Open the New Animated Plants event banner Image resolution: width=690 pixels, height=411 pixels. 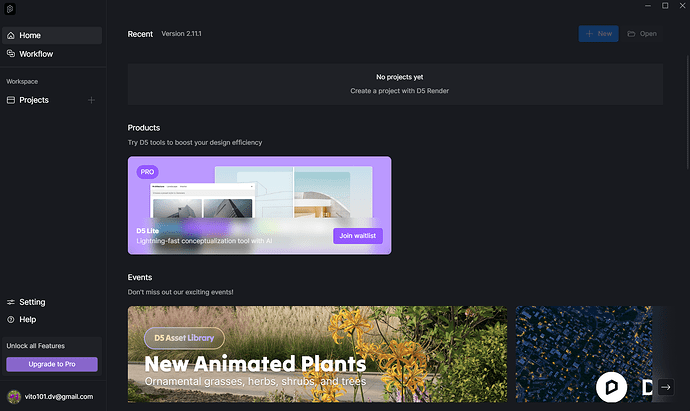coord(317,355)
